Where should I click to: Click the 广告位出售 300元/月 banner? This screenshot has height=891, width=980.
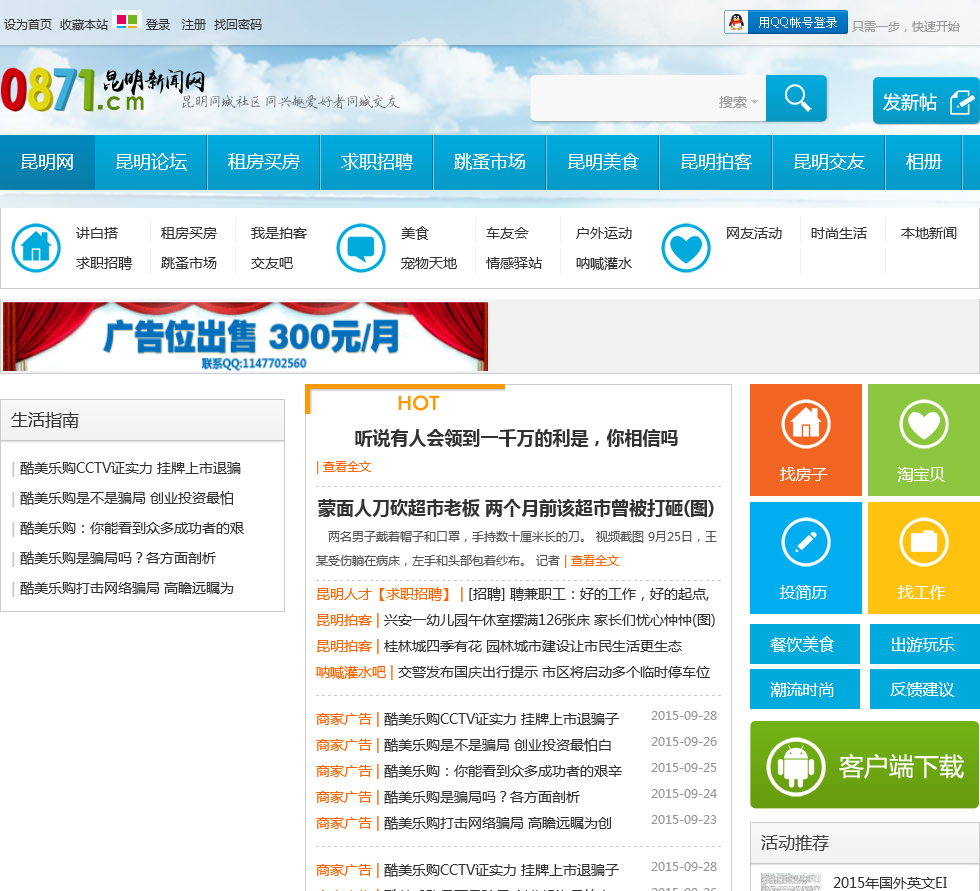(x=245, y=336)
